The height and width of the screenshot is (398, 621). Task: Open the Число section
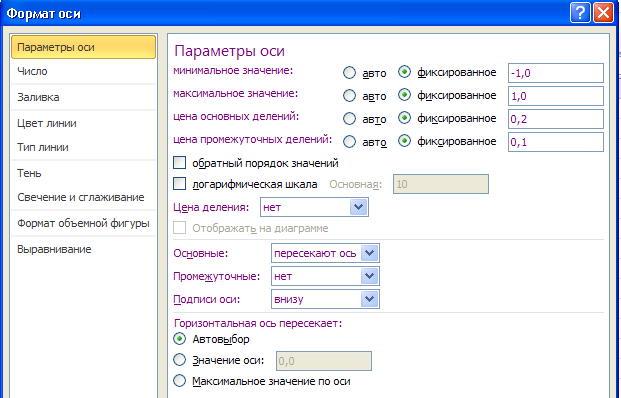84,71
